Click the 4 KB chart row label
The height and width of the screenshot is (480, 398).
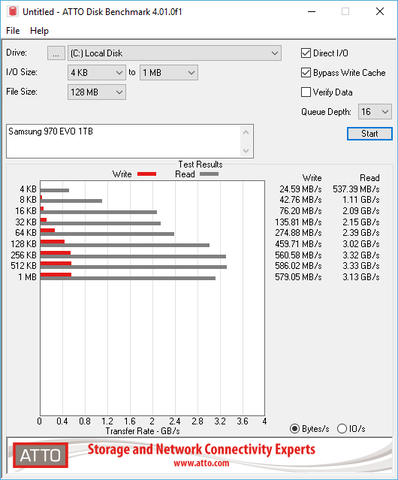click(x=28, y=189)
